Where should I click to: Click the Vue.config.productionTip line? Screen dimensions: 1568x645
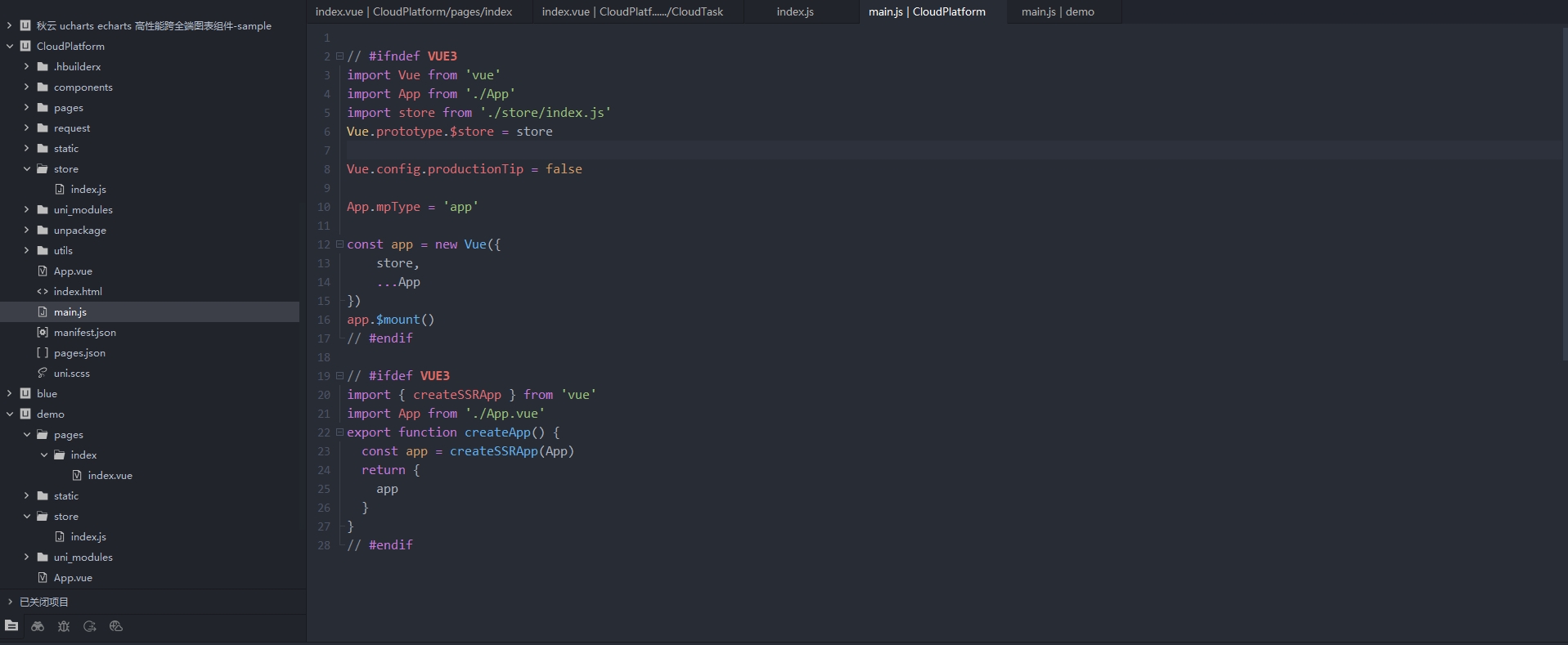[x=465, y=169]
